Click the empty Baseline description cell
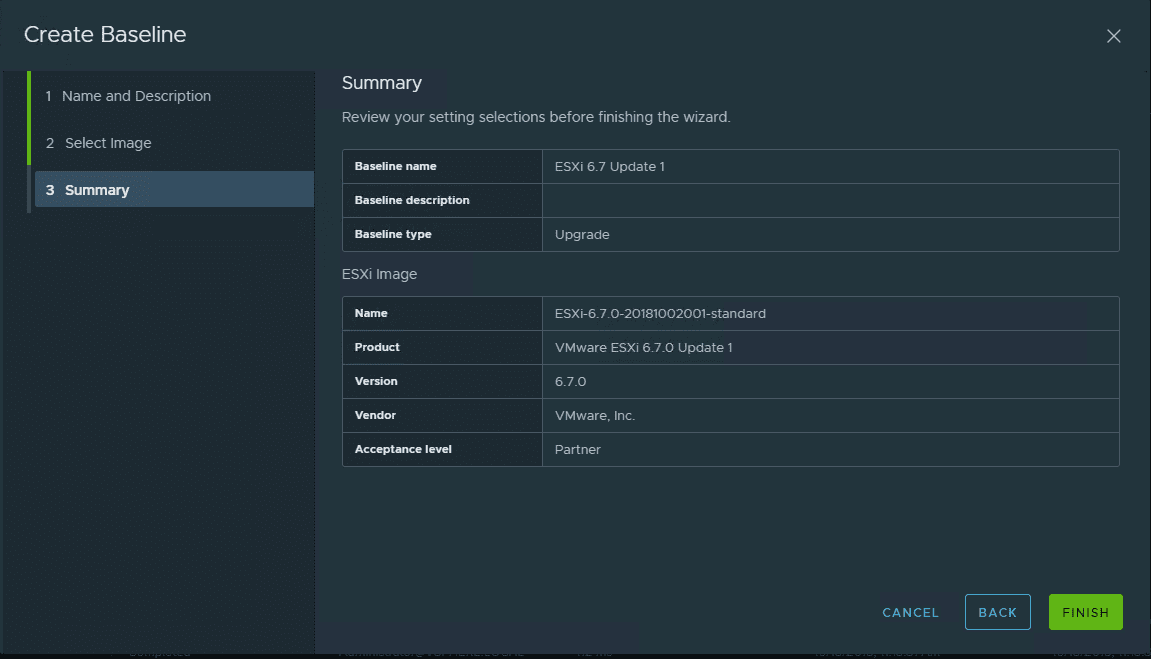 pos(830,200)
